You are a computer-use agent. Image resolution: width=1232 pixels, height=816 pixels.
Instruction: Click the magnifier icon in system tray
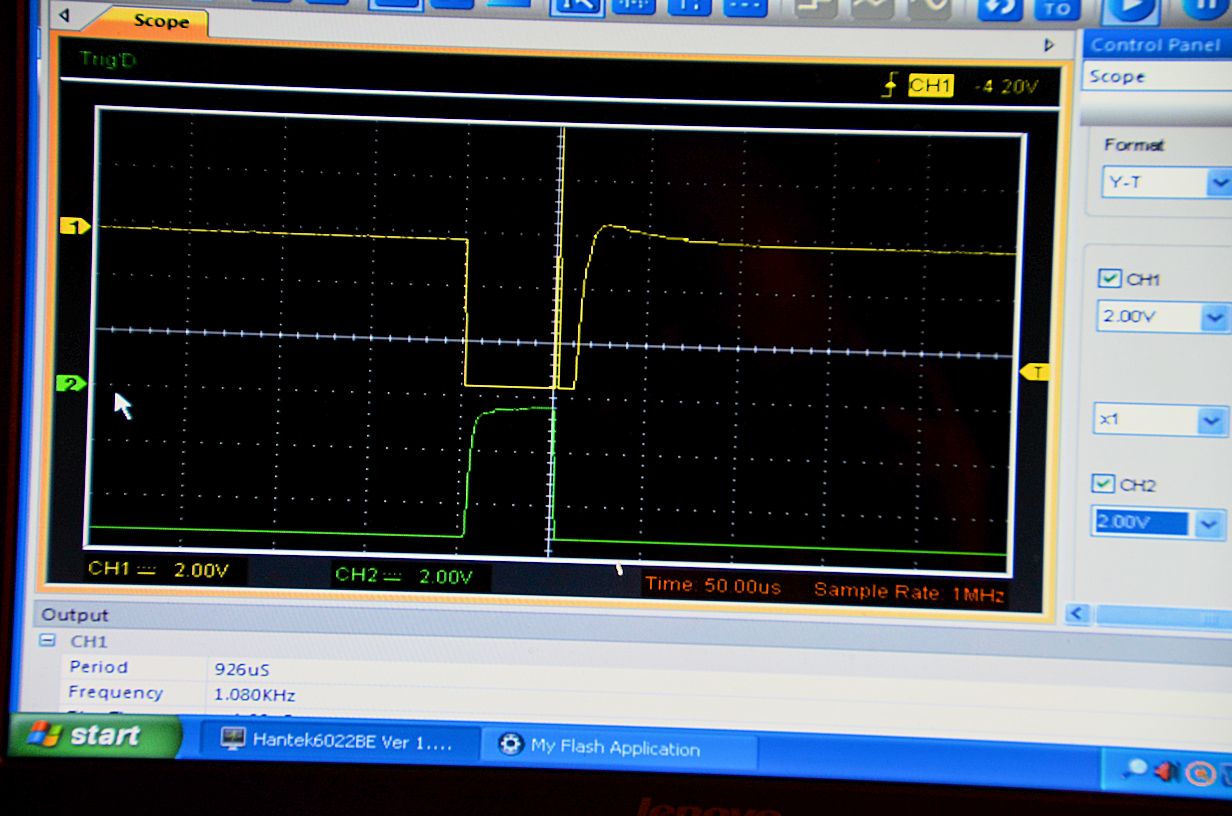1136,769
